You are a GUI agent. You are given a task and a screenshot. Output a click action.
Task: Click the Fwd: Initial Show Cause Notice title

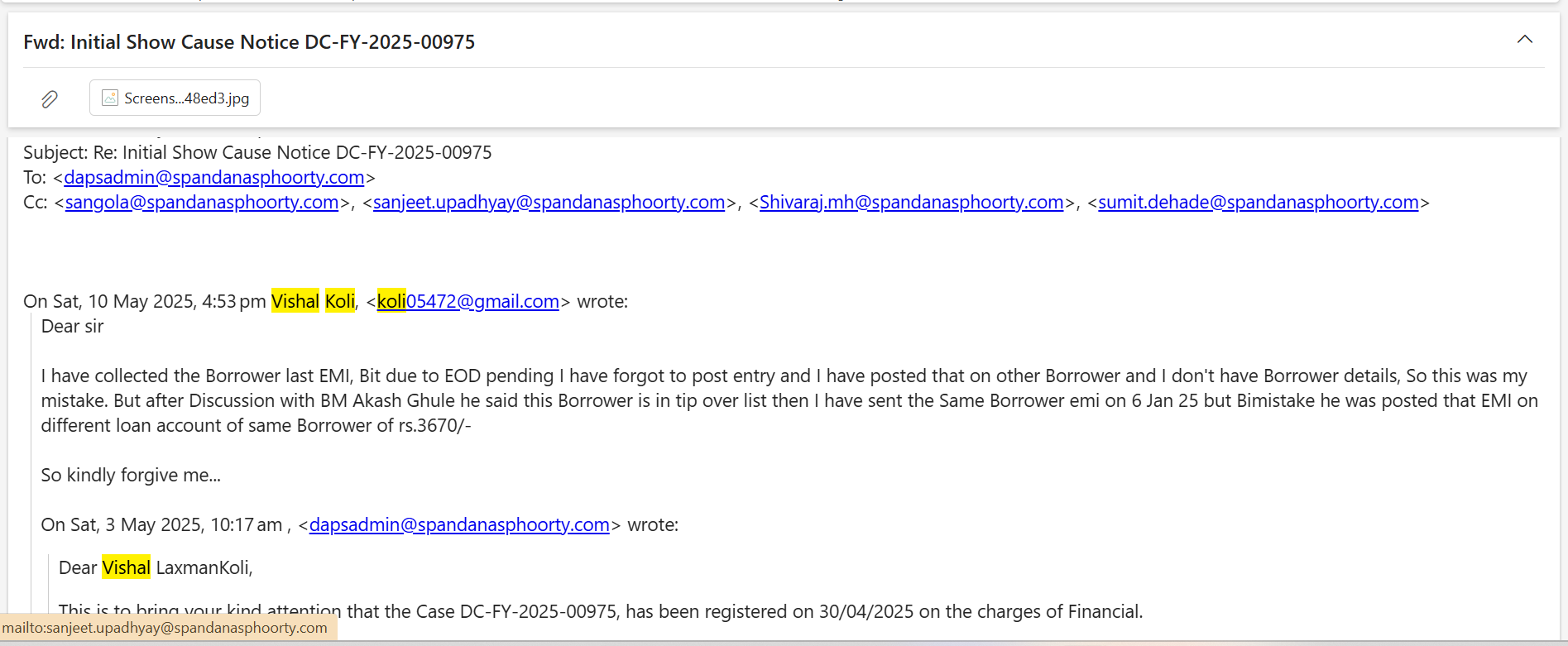coord(249,42)
